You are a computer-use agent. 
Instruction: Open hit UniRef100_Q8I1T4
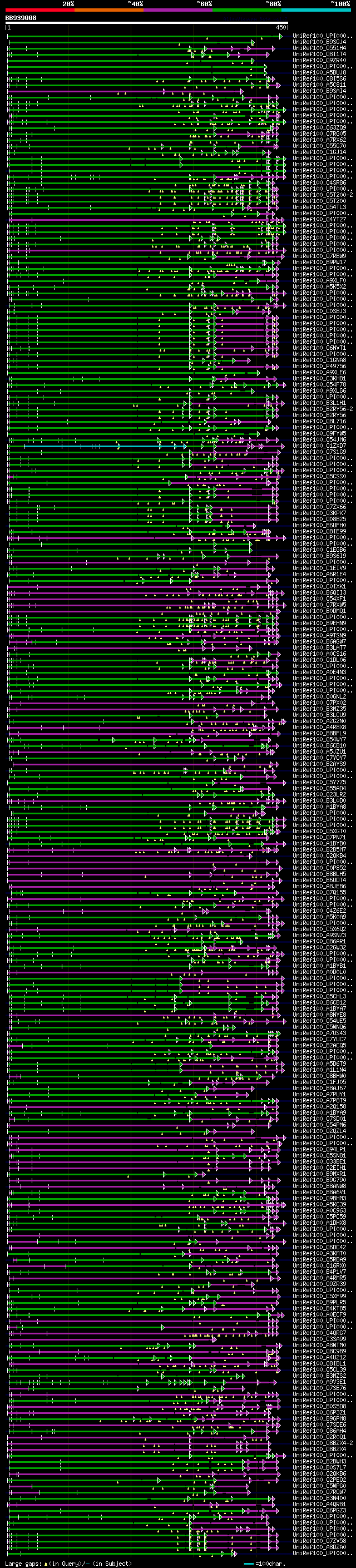coord(319,55)
